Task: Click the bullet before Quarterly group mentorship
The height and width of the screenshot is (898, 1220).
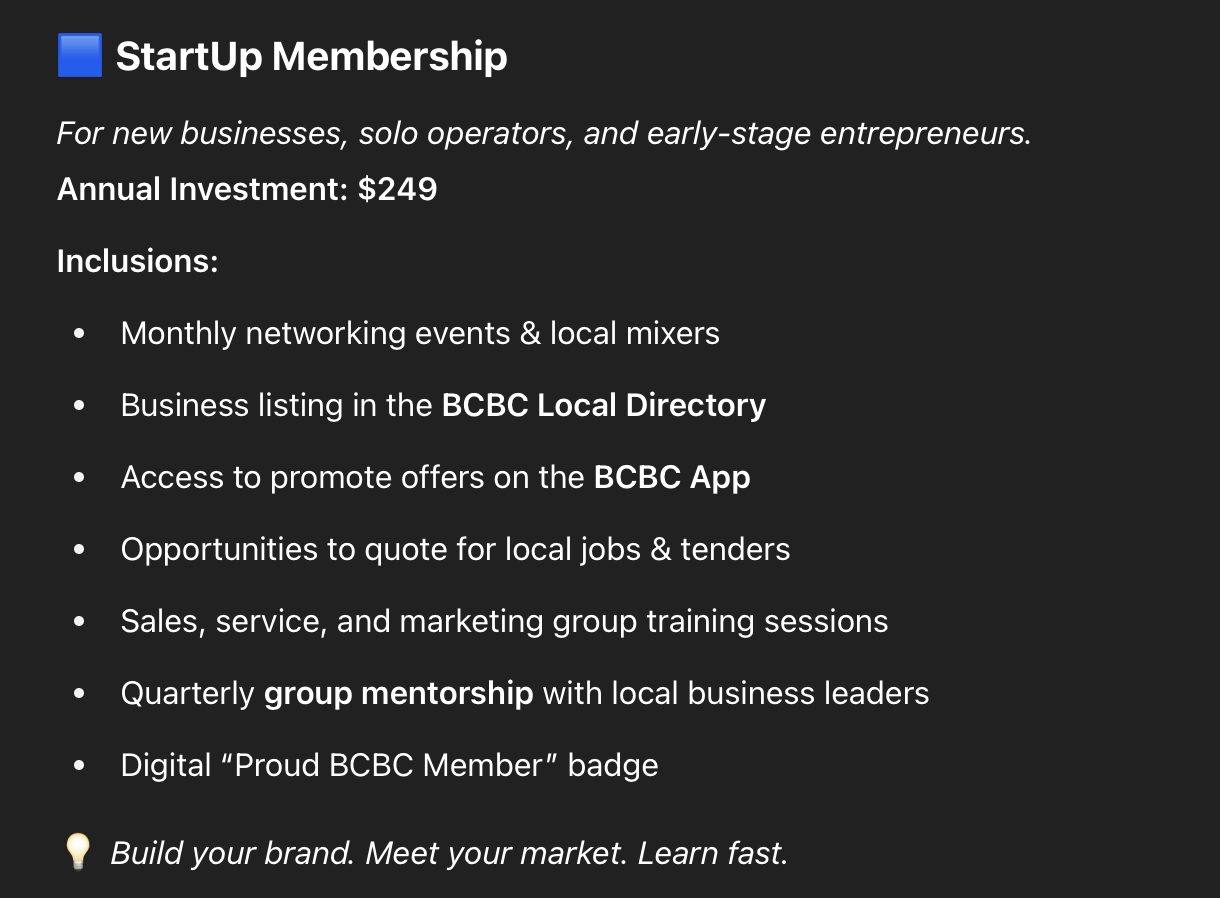Action: (80, 694)
